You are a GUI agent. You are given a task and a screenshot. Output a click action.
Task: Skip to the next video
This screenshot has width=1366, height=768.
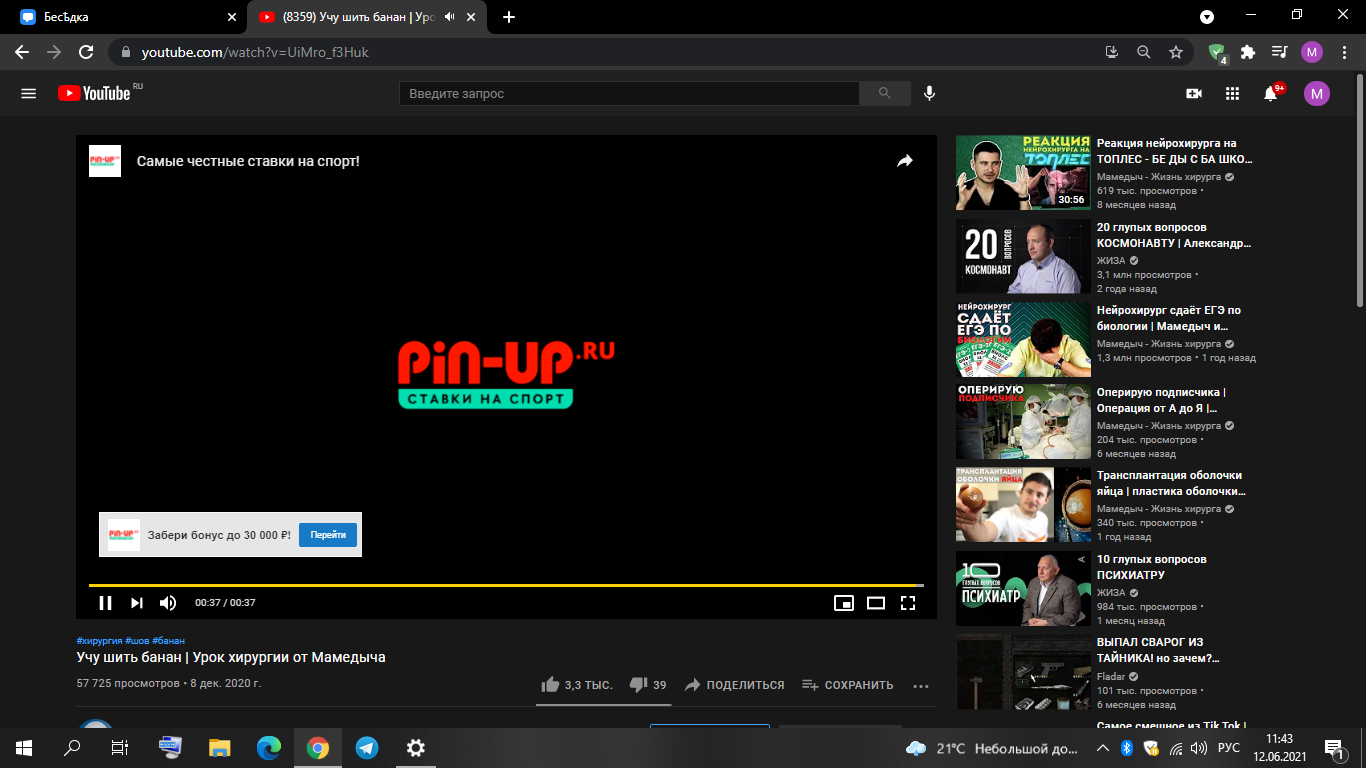pos(137,602)
